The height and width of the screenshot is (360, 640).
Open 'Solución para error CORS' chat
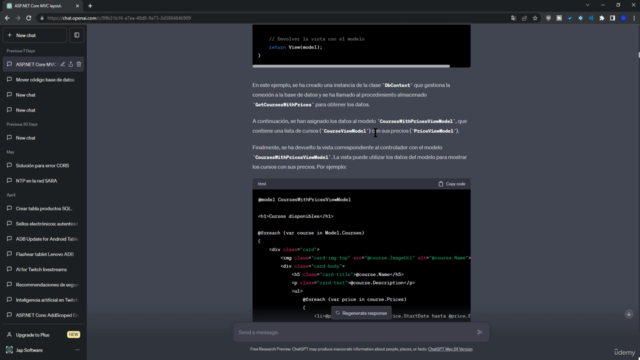[43, 166]
